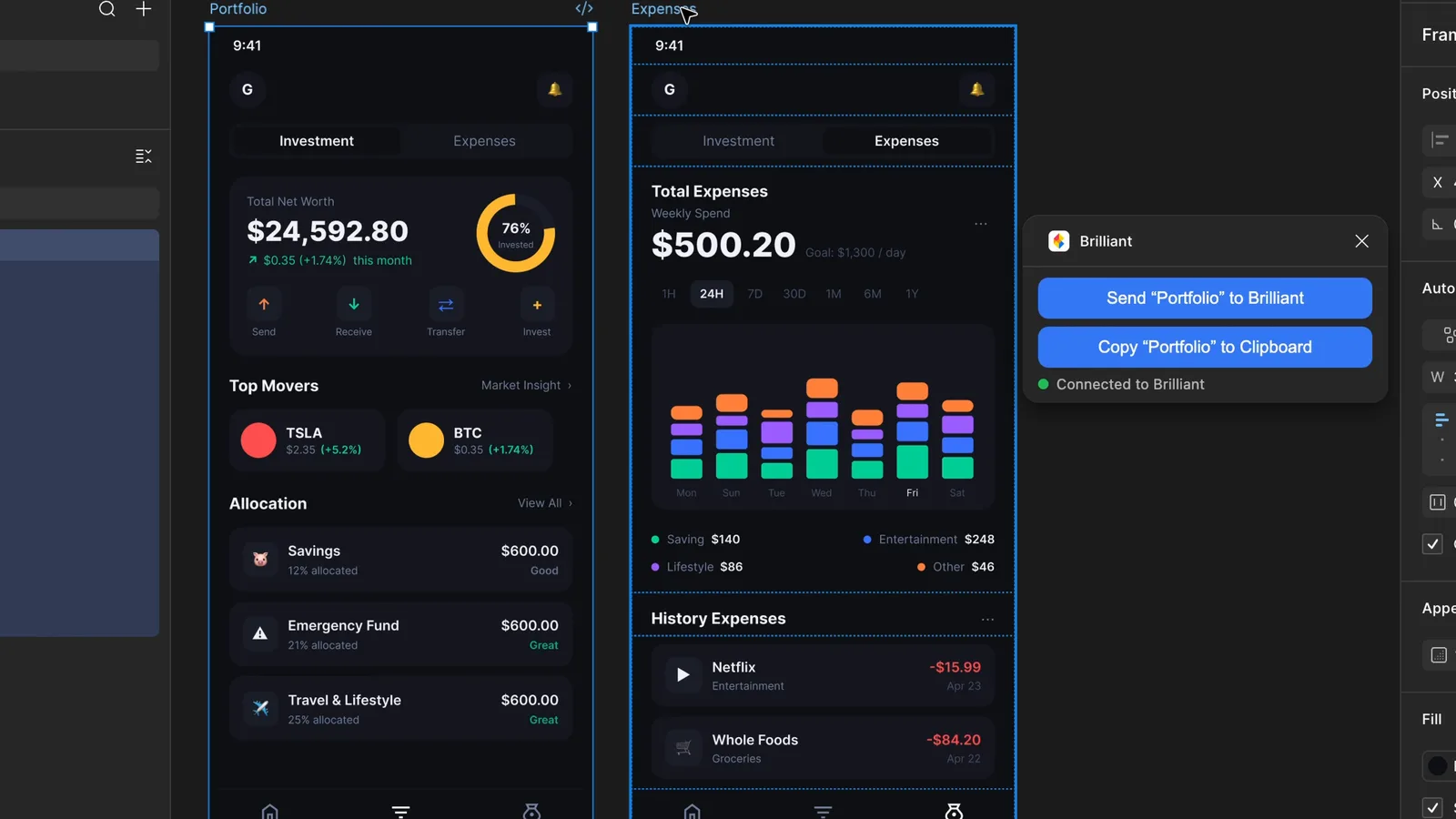Click the Netflix play icon
The height and width of the screenshot is (819, 1456).
(683, 675)
